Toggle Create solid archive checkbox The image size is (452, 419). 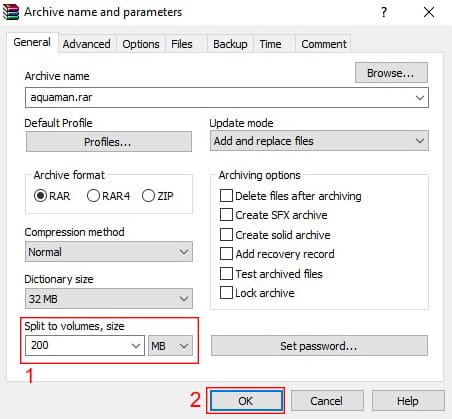click(x=226, y=235)
